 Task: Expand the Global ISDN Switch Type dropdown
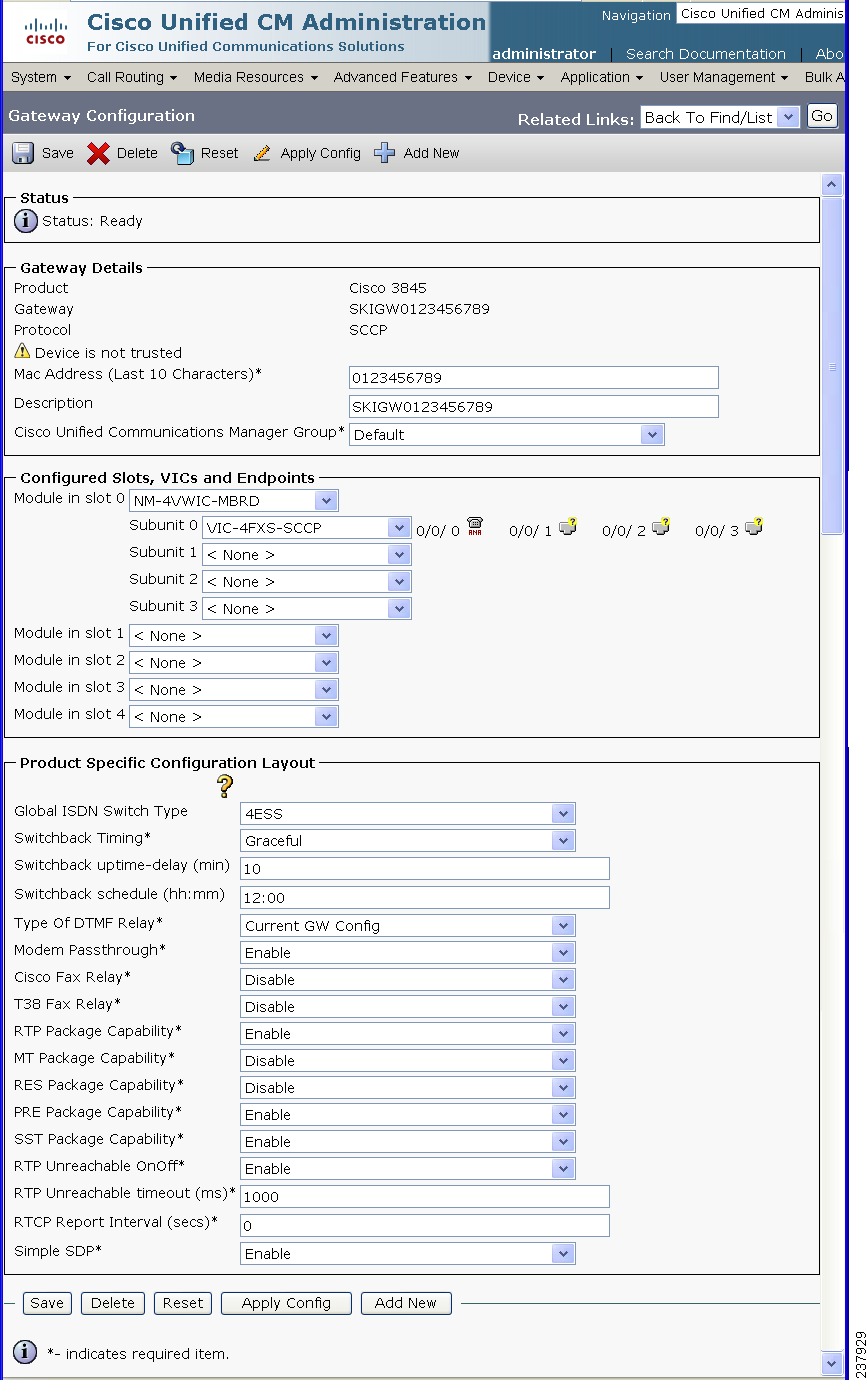point(564,814)
